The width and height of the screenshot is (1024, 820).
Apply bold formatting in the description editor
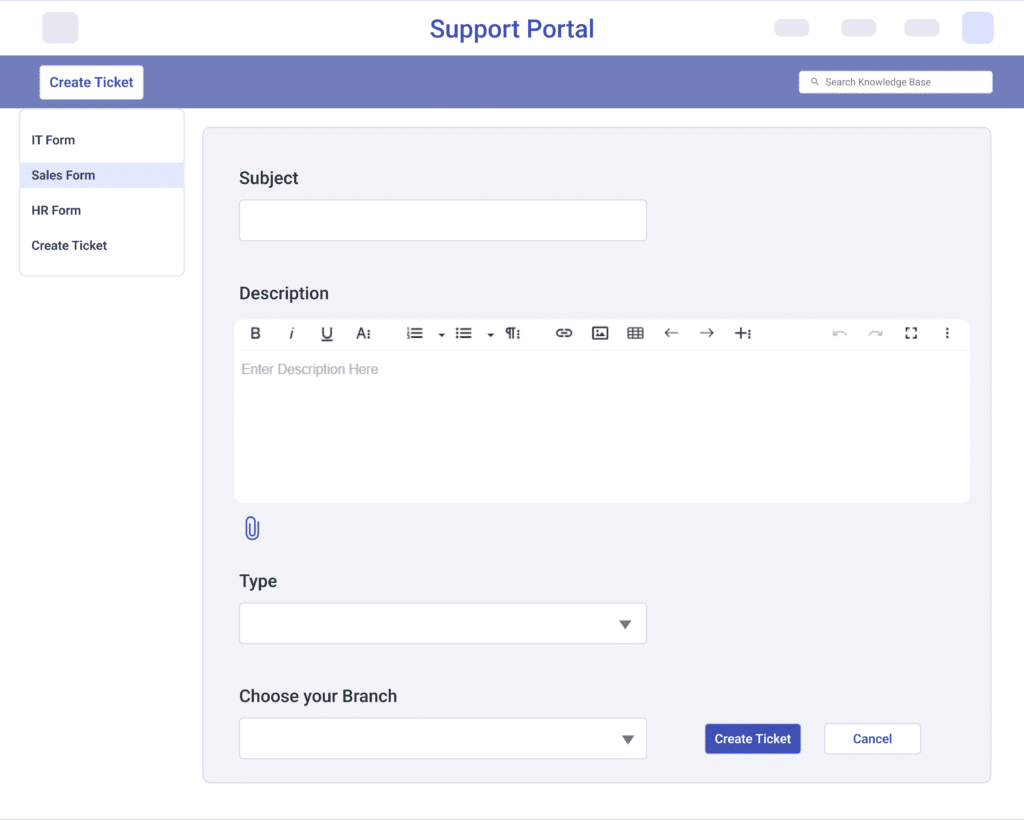(255, 333)
